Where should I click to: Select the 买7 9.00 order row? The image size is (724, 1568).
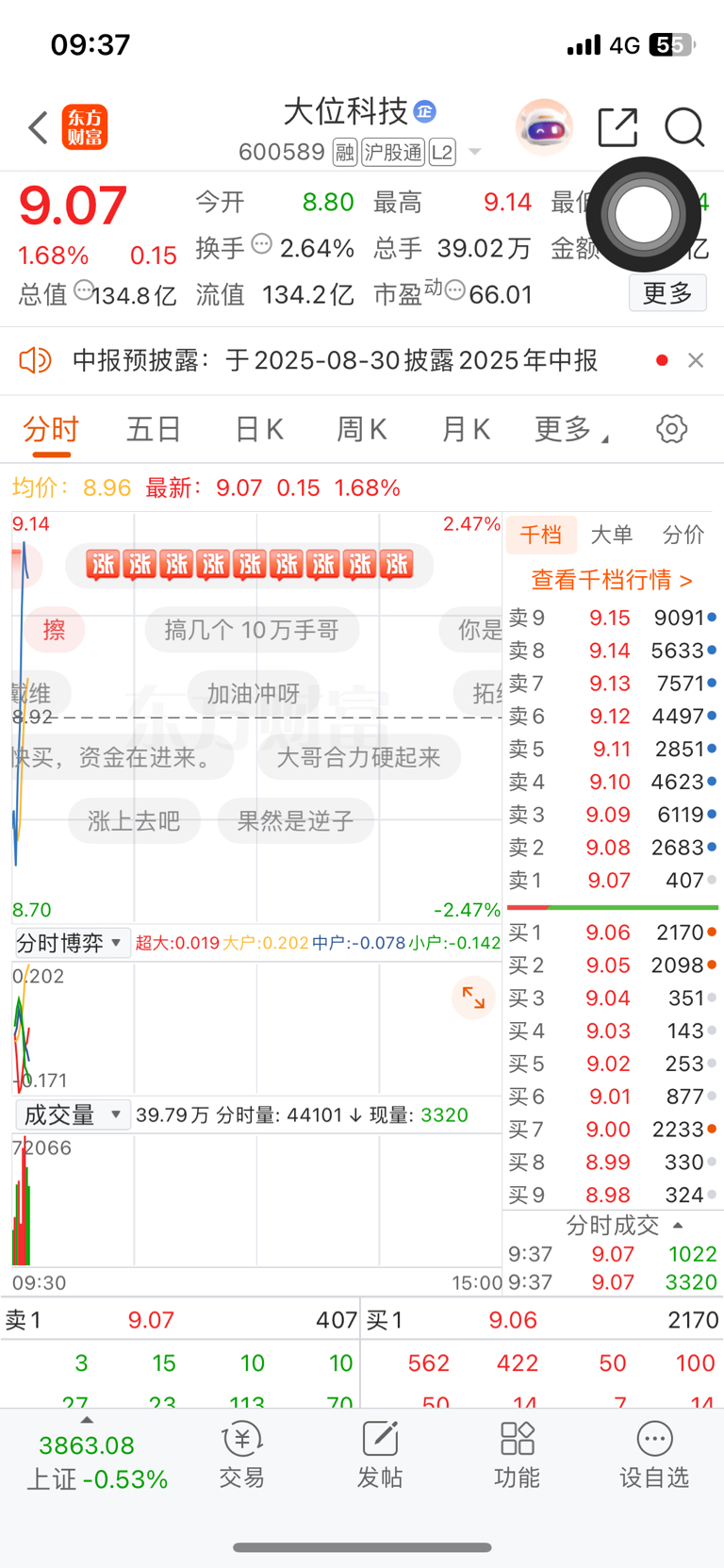point(613,1130)
